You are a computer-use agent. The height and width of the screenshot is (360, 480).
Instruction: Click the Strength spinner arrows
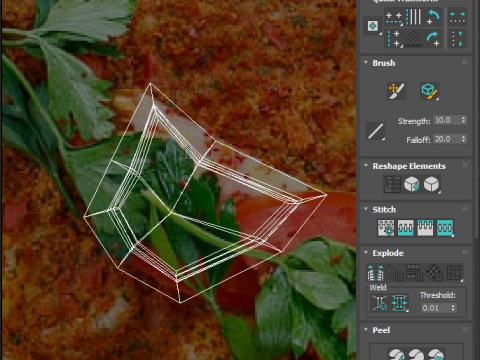[463, 120]
